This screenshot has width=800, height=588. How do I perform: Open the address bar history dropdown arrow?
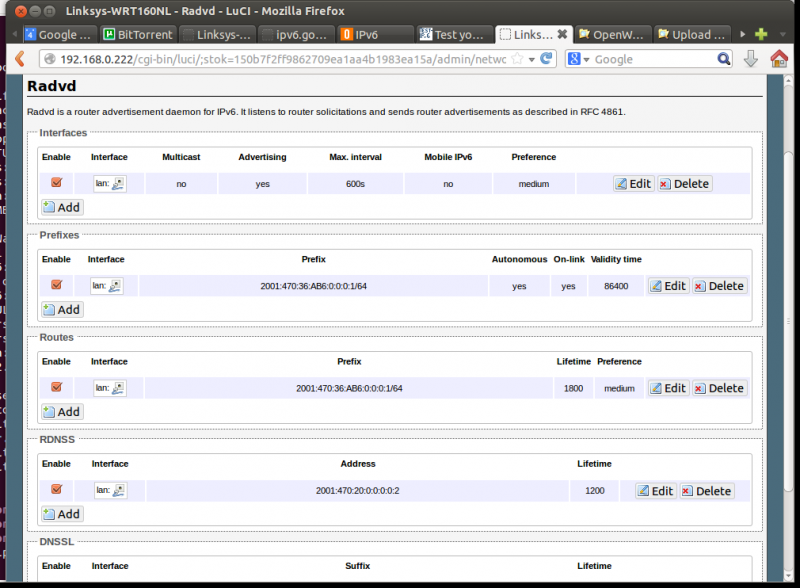tap(533, 58)
